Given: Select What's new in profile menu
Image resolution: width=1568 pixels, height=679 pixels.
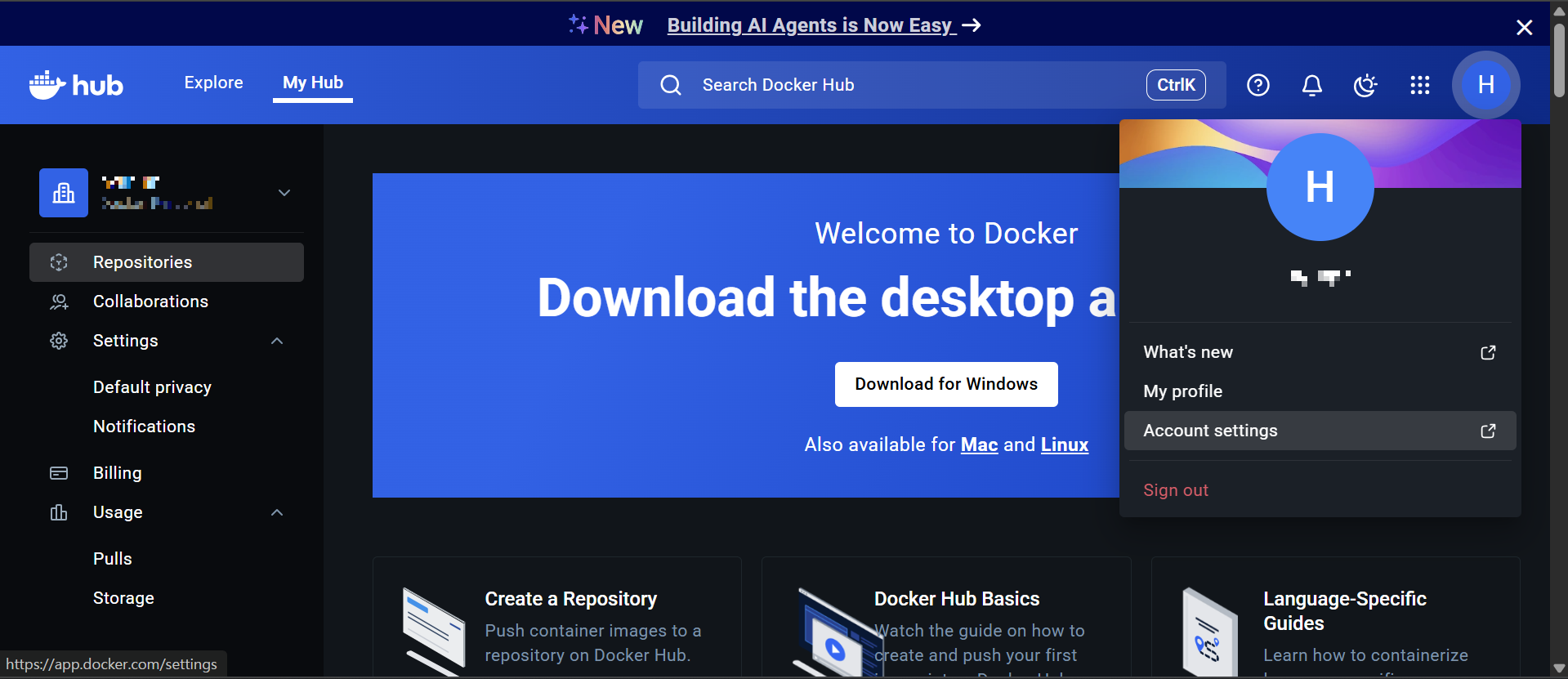Looking at the screenshot, I should (1320, 352).
